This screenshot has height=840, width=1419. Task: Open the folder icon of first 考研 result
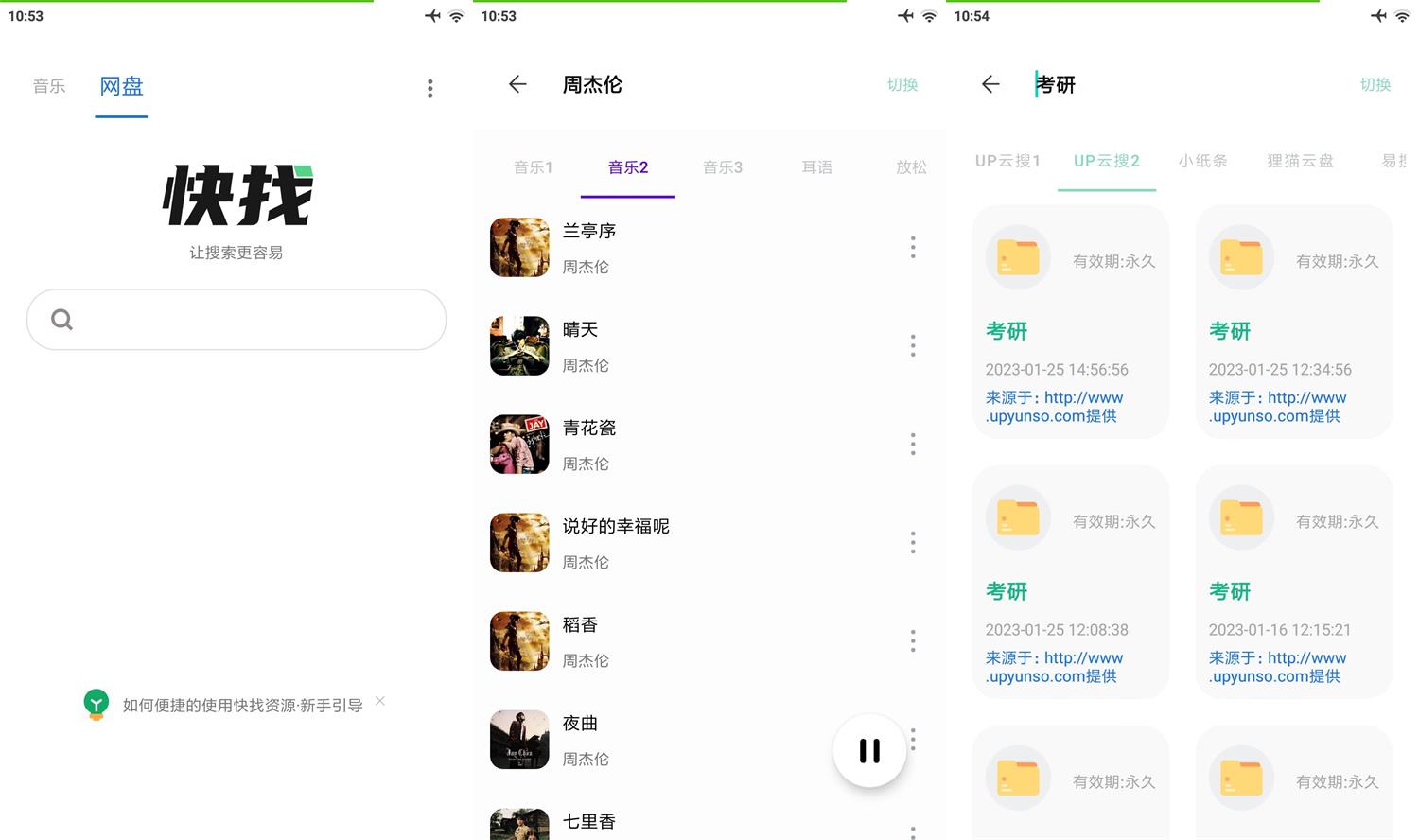(1018, 256)
